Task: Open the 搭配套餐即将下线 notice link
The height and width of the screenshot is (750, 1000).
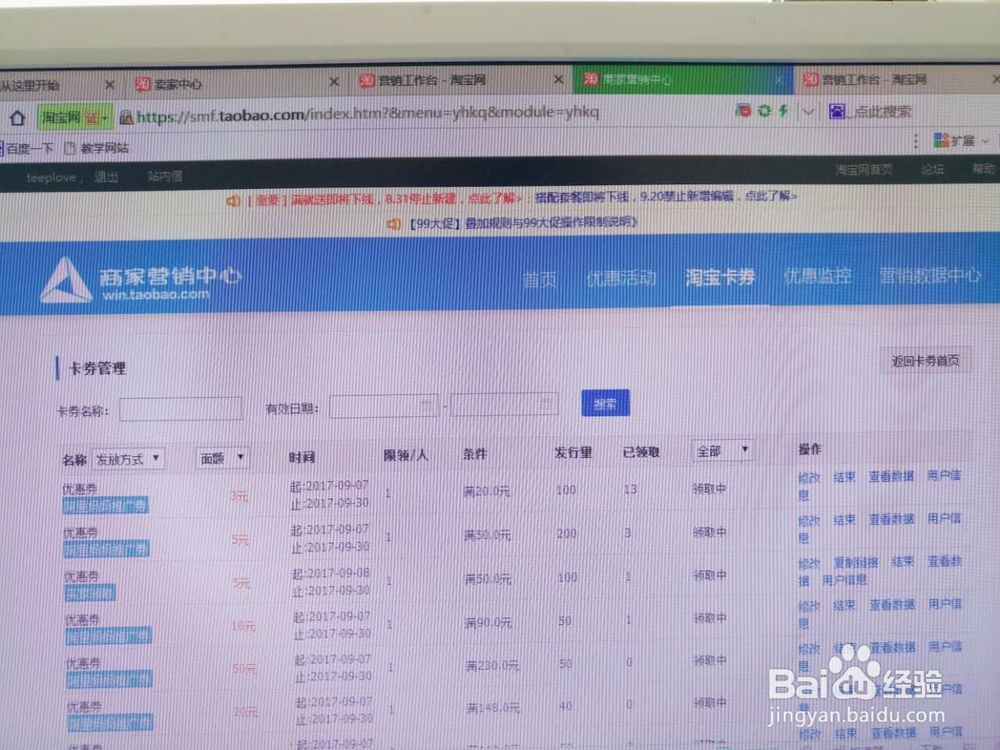Action: point(665,196)
